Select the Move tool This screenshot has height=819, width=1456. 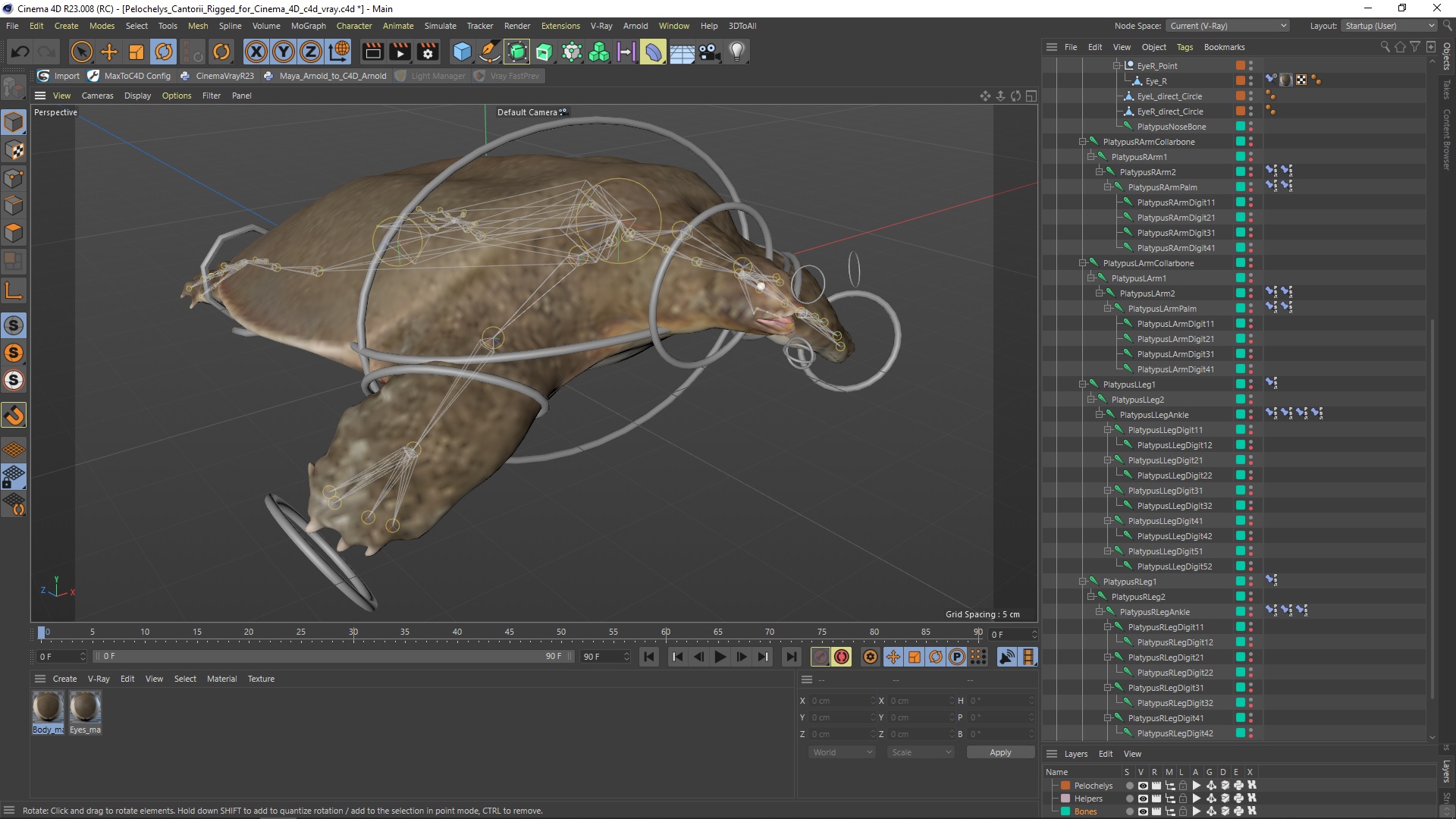(x=109, y=52)
